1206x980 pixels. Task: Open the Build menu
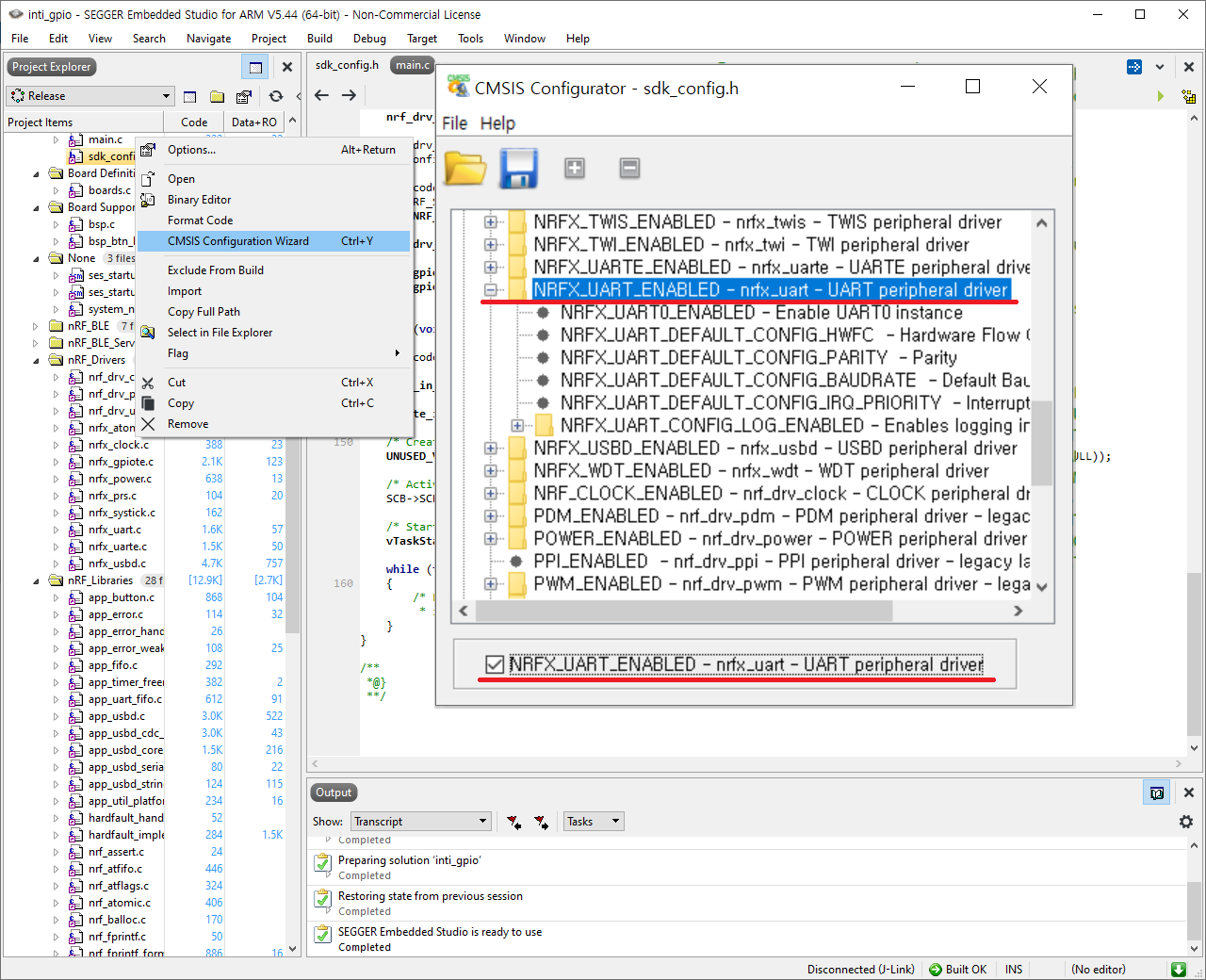pyautogui.click(x=319, y=39)
